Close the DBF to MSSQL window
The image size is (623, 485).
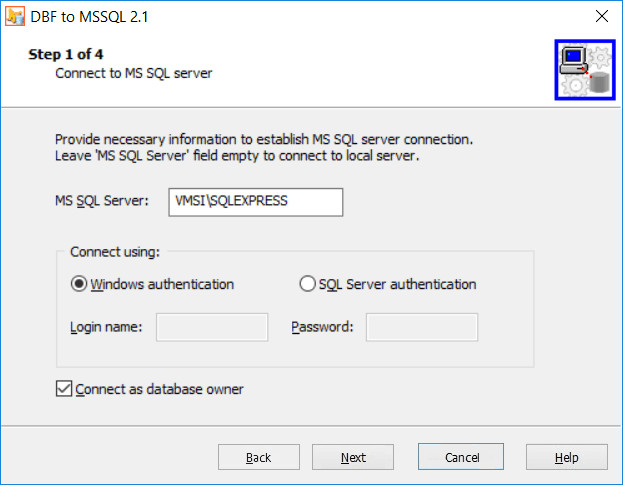(x=602, y=16)
